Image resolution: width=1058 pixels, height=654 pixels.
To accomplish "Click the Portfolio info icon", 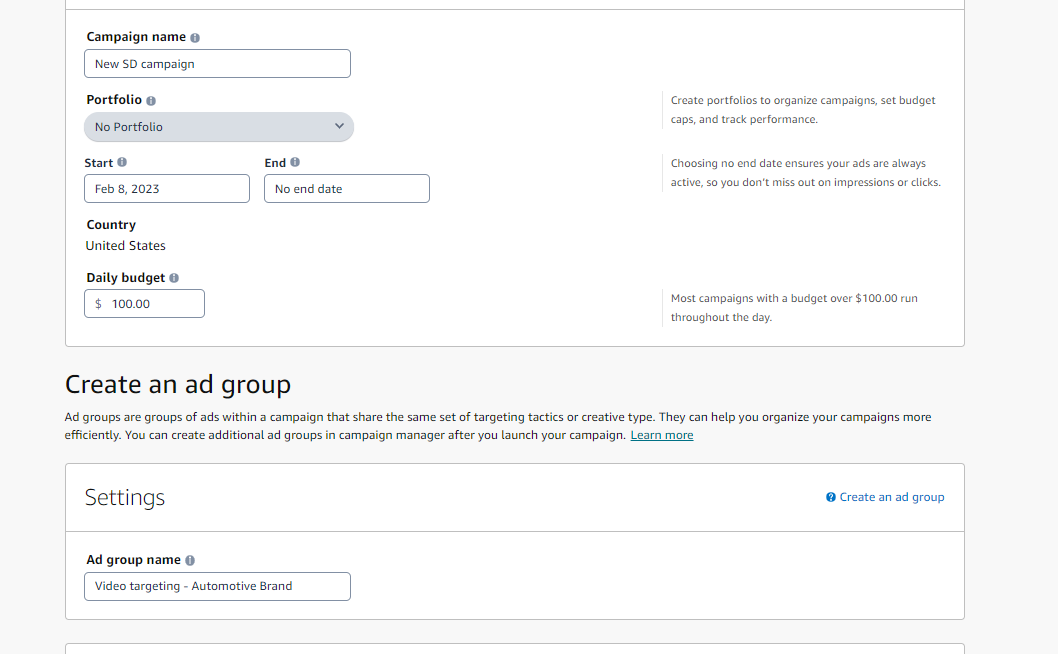I will 151,101.
